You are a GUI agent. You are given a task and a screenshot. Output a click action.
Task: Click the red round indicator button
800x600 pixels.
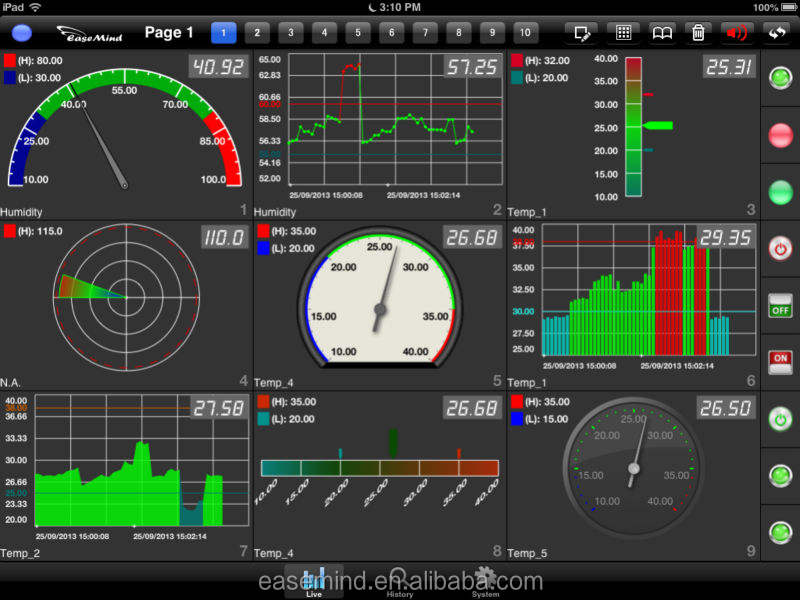(x=780, y=134)
